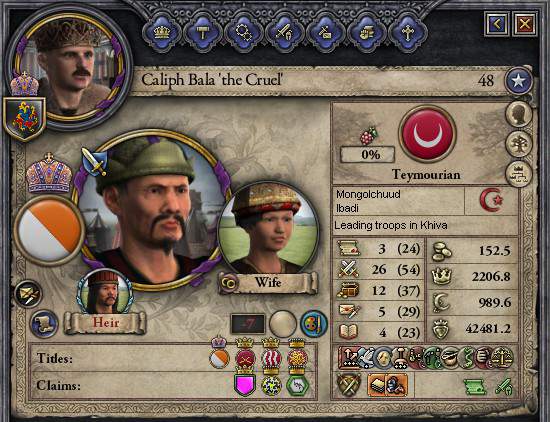The width and height of the screenshot is (550, 422).
Task: Open the Military tab with sword icon
Action: coord(285,33)
